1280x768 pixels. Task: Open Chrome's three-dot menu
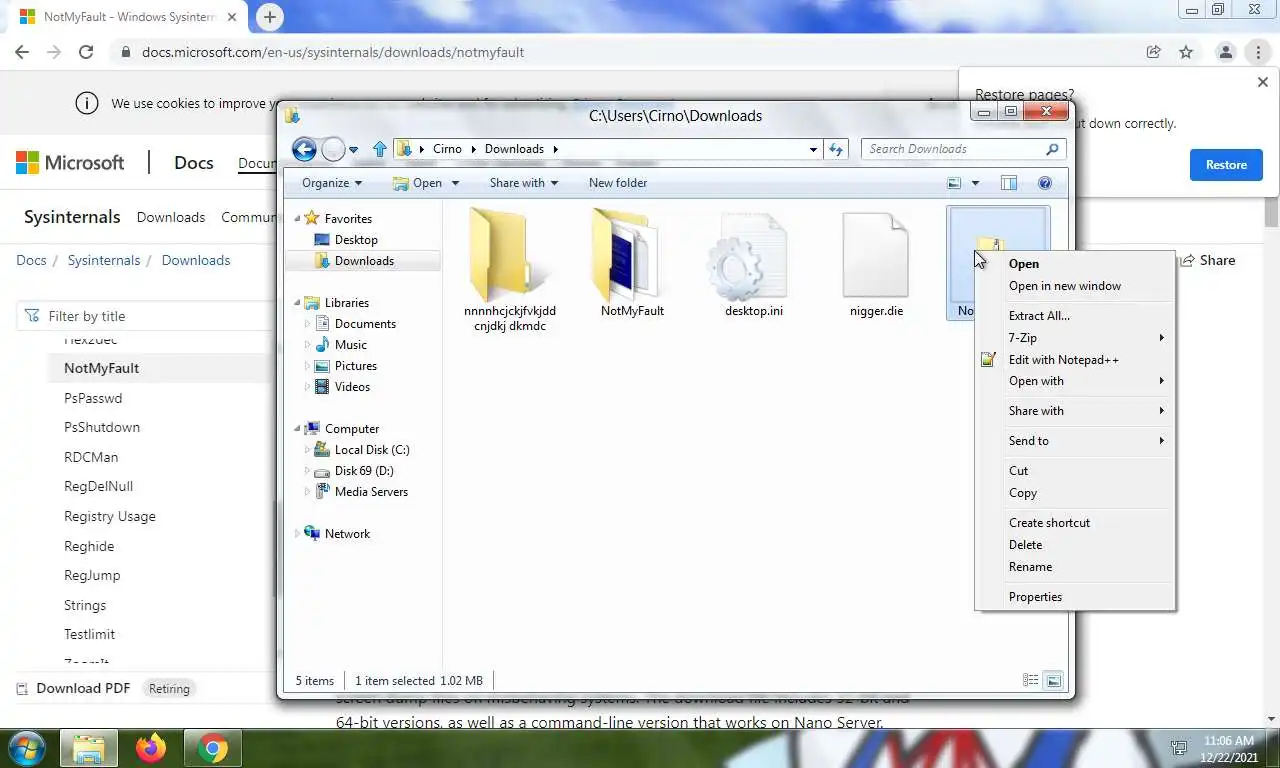[1258, 52]
